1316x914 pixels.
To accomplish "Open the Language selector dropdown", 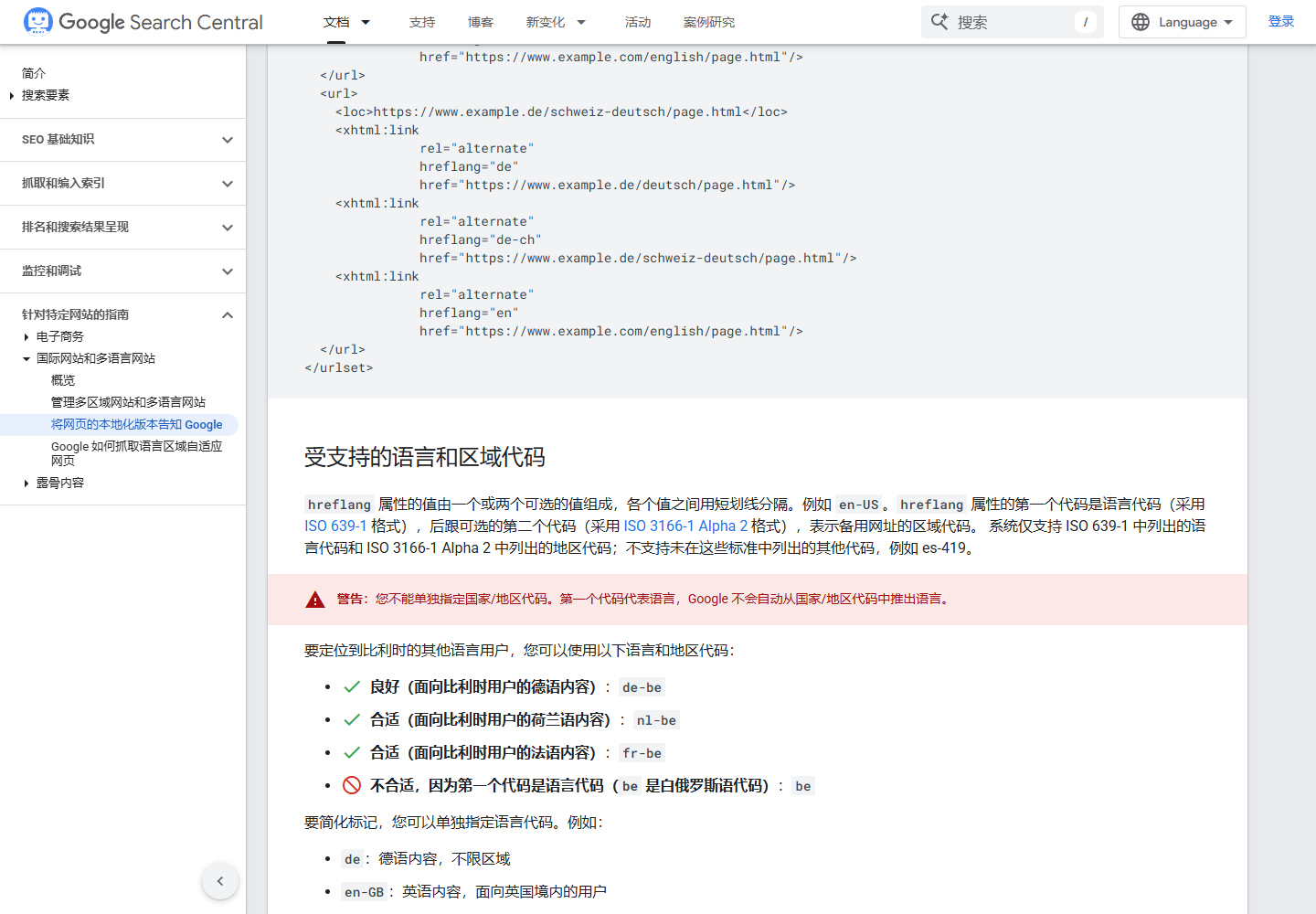I will pyautogui.click(x=1183, y=22).
